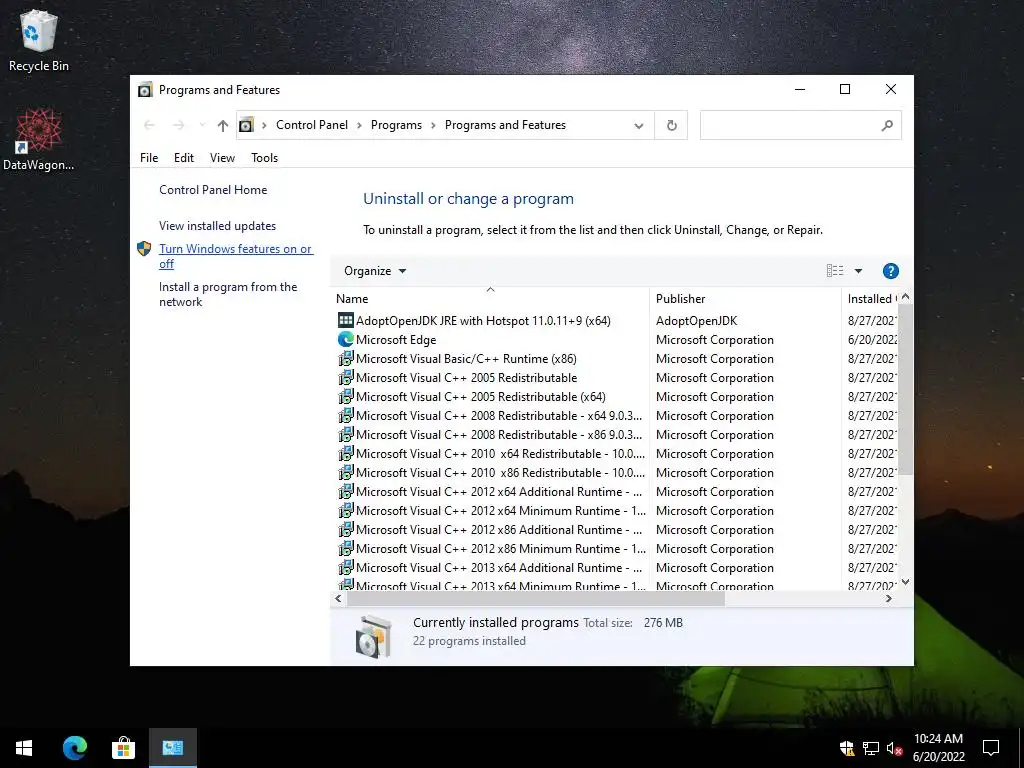Click the Control Panel icon in address bar
1024x768 pixels.
pyautogui.click(x=246, y=125)
